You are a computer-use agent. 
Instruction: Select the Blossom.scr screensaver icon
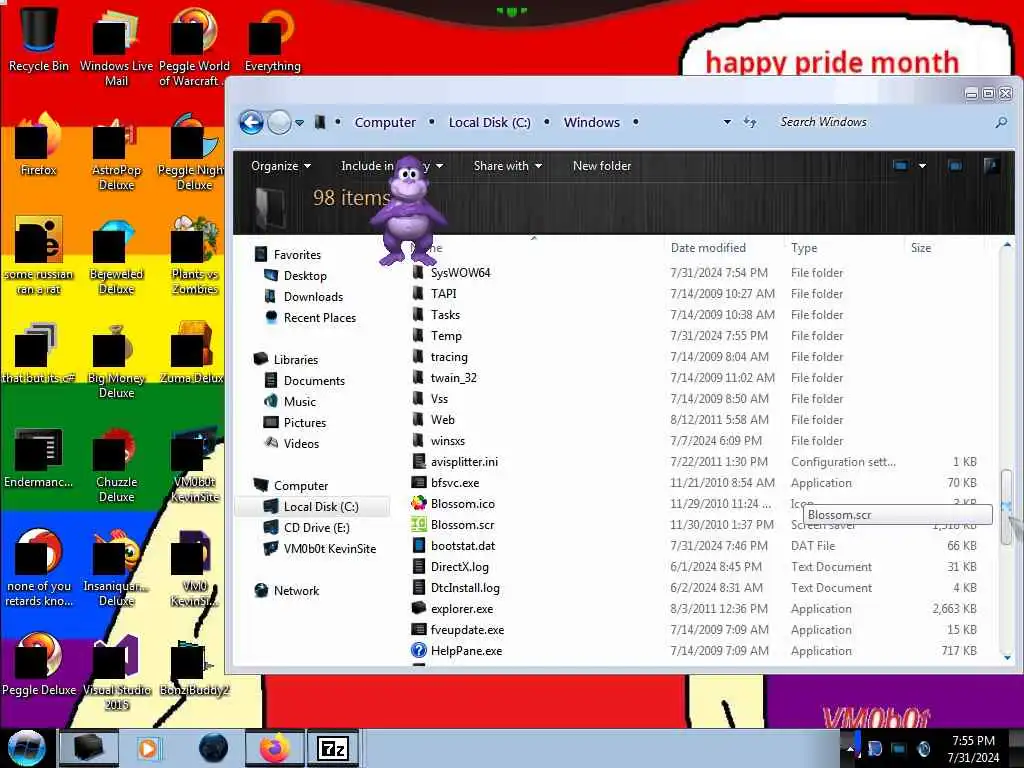(419, 524)
